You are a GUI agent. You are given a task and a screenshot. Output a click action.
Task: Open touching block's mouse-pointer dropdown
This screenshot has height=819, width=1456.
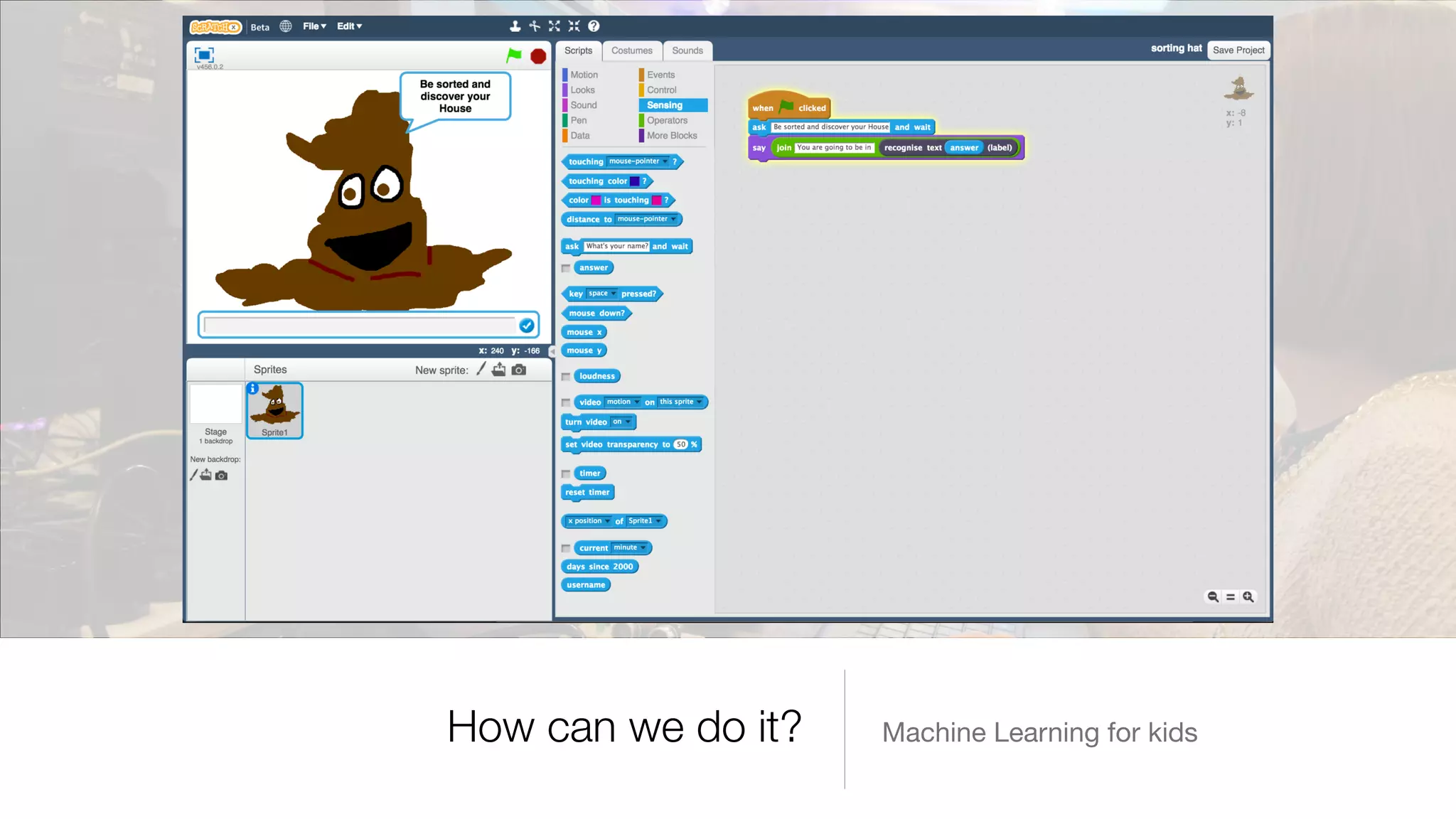point(638,161)
